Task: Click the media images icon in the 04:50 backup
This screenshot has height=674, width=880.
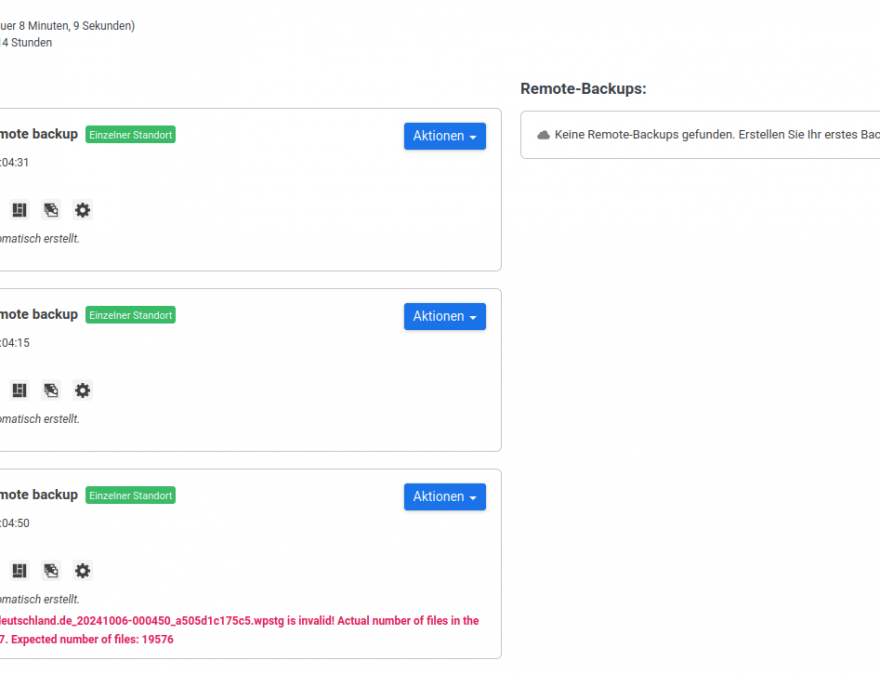Action: pyautogui.click(x=51, y=571)
